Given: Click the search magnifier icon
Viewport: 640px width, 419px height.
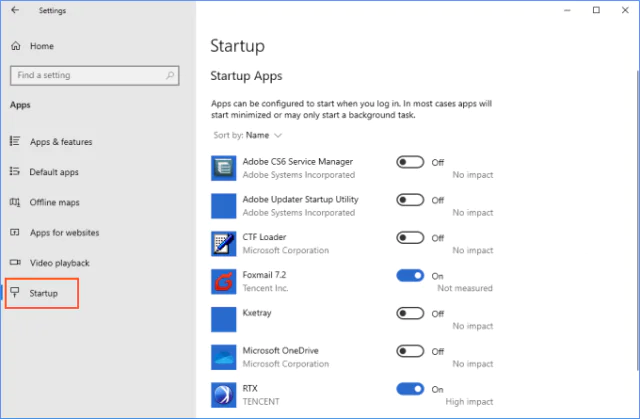Looking at the screenshot, I should click(x=170, y=75).
